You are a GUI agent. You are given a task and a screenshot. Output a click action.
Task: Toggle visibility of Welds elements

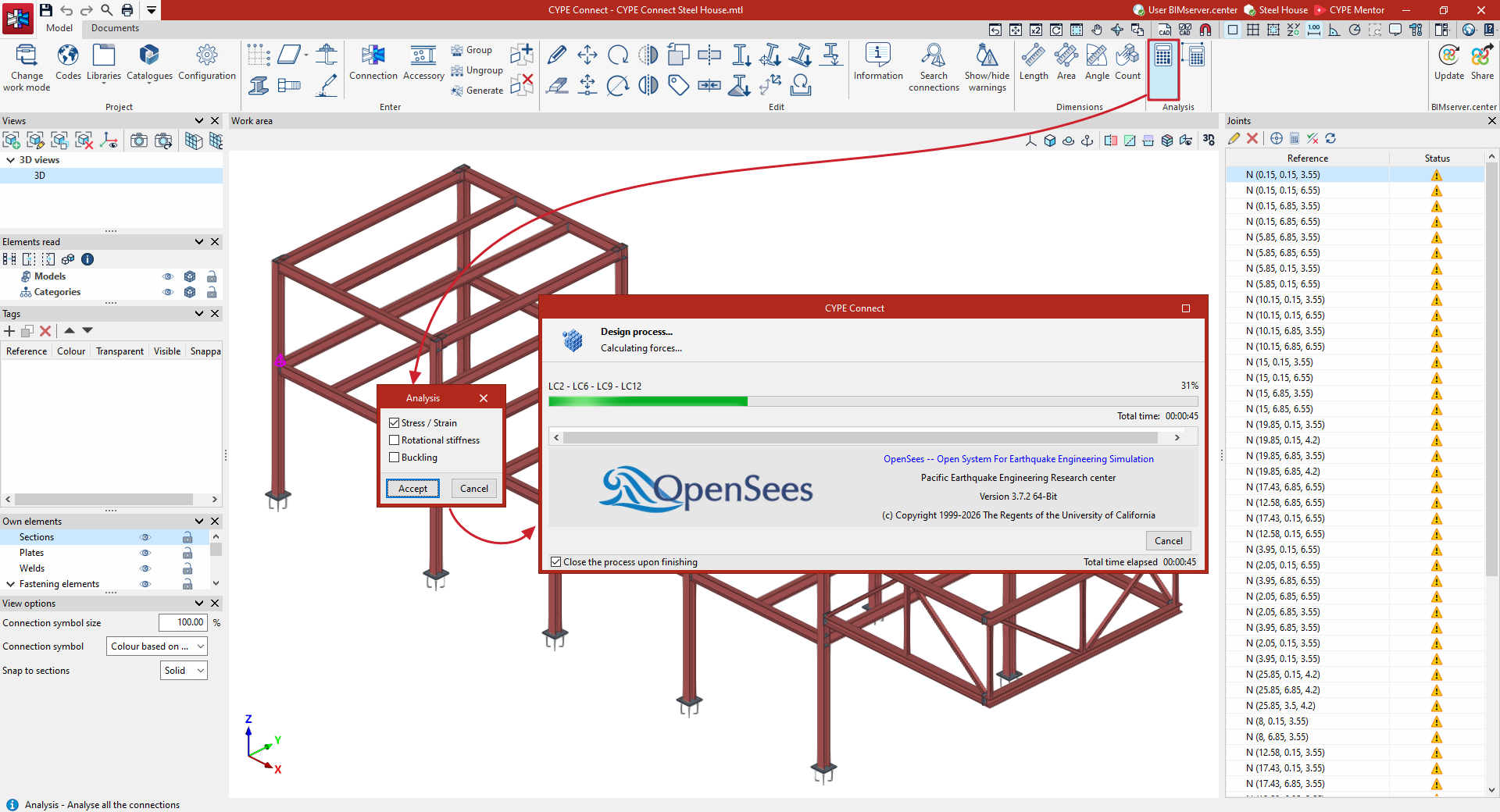pos(145,568)
